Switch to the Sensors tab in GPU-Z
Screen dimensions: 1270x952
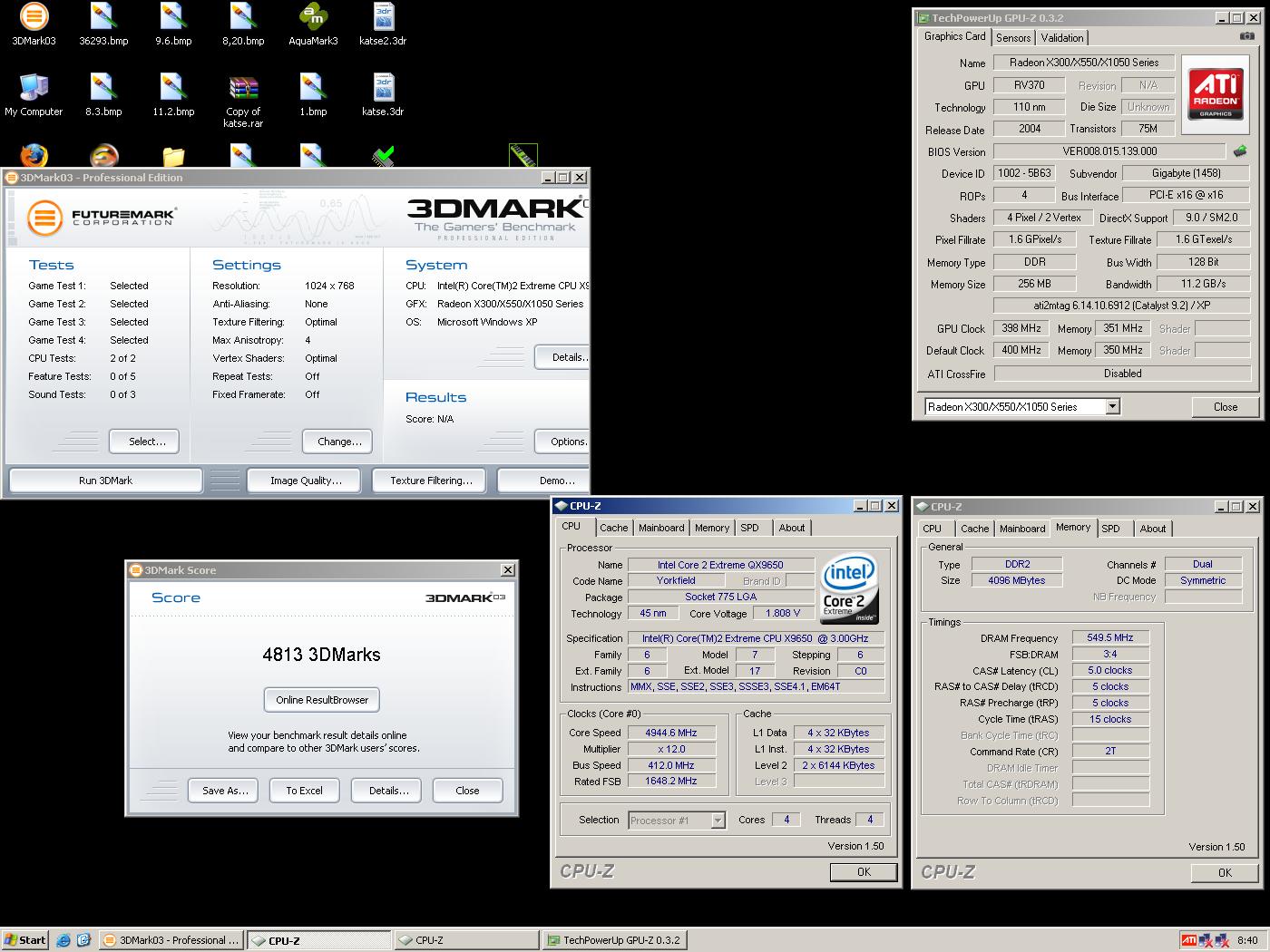(x=1013, y=38)
